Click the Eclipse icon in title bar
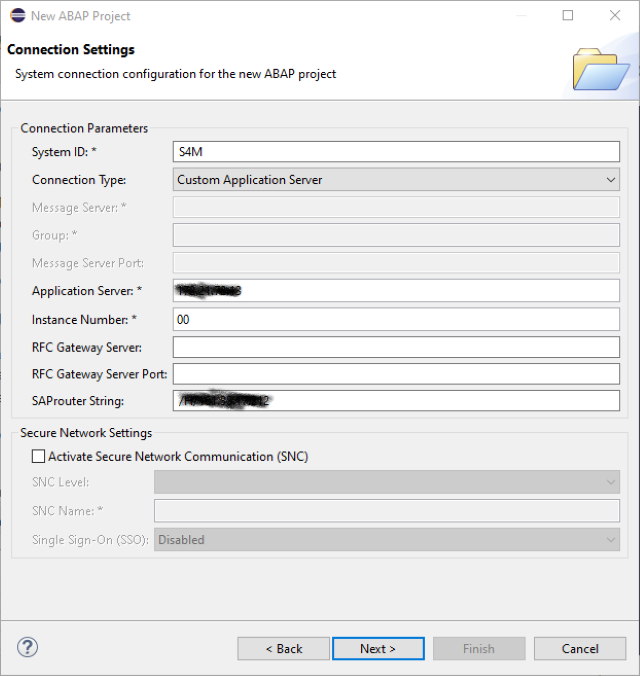 (x=18, y=16)
